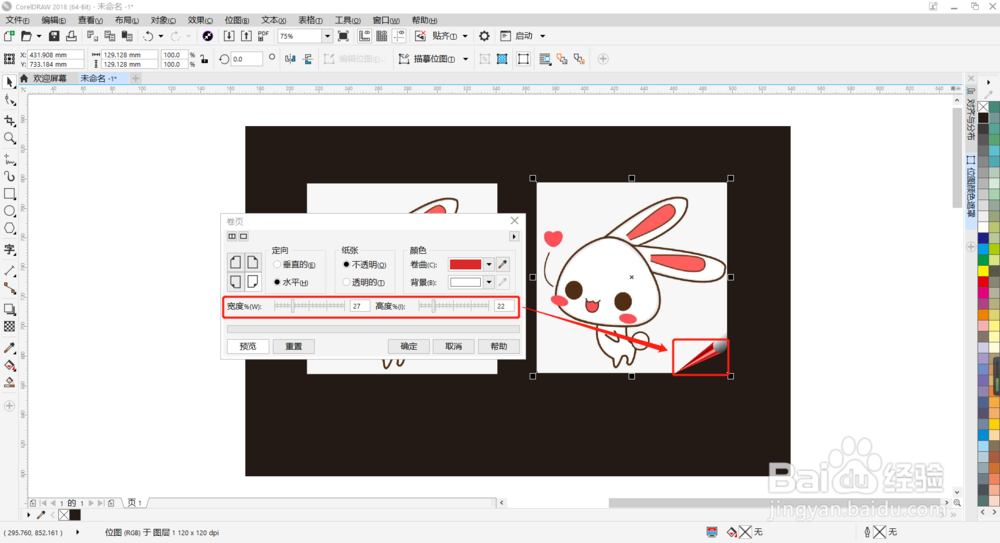Toggle single-pane preview in page curl dialog
The height and width of the screenshot is (543, 1000).
tap(244, 236)
